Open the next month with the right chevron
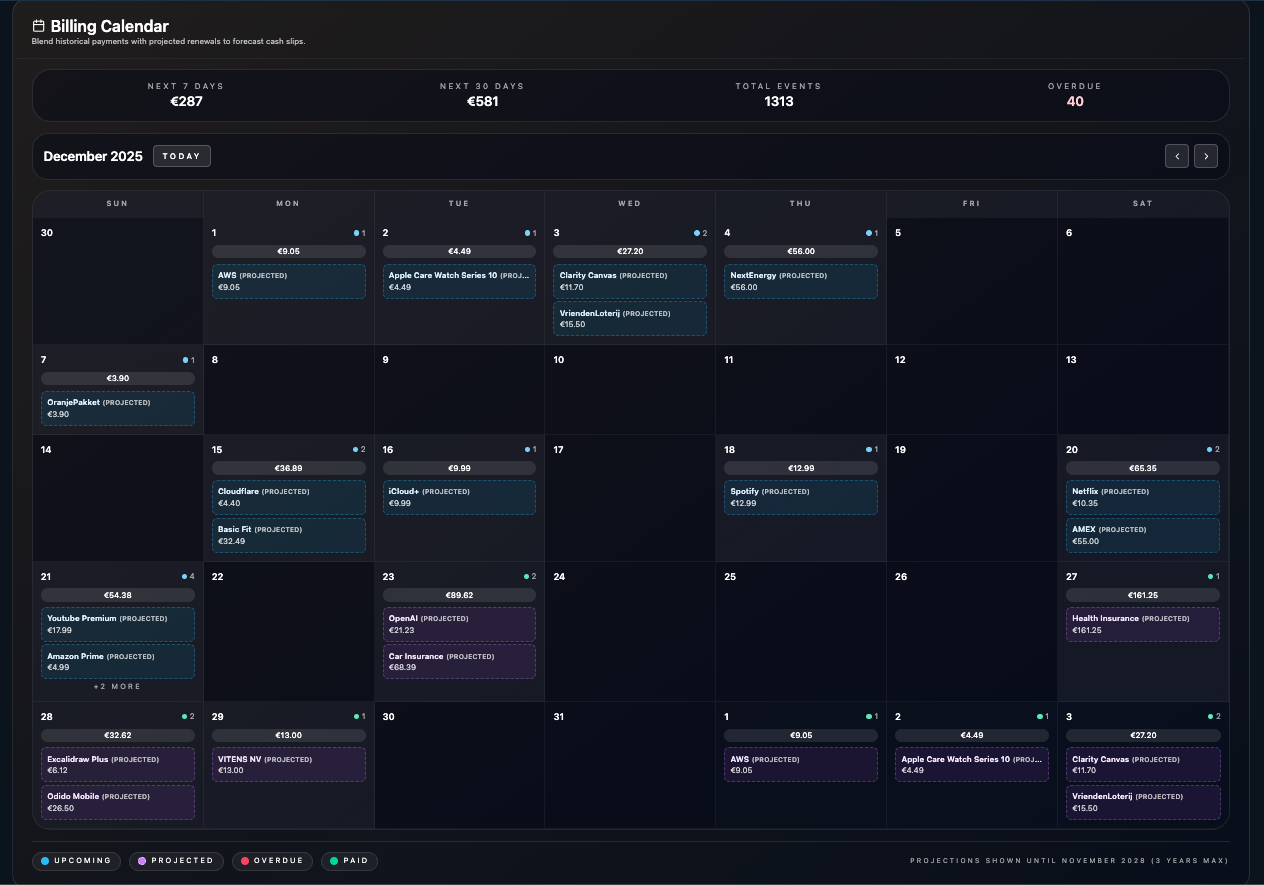This screenshot has width=1264, height=885. [x=1206, y=156]
